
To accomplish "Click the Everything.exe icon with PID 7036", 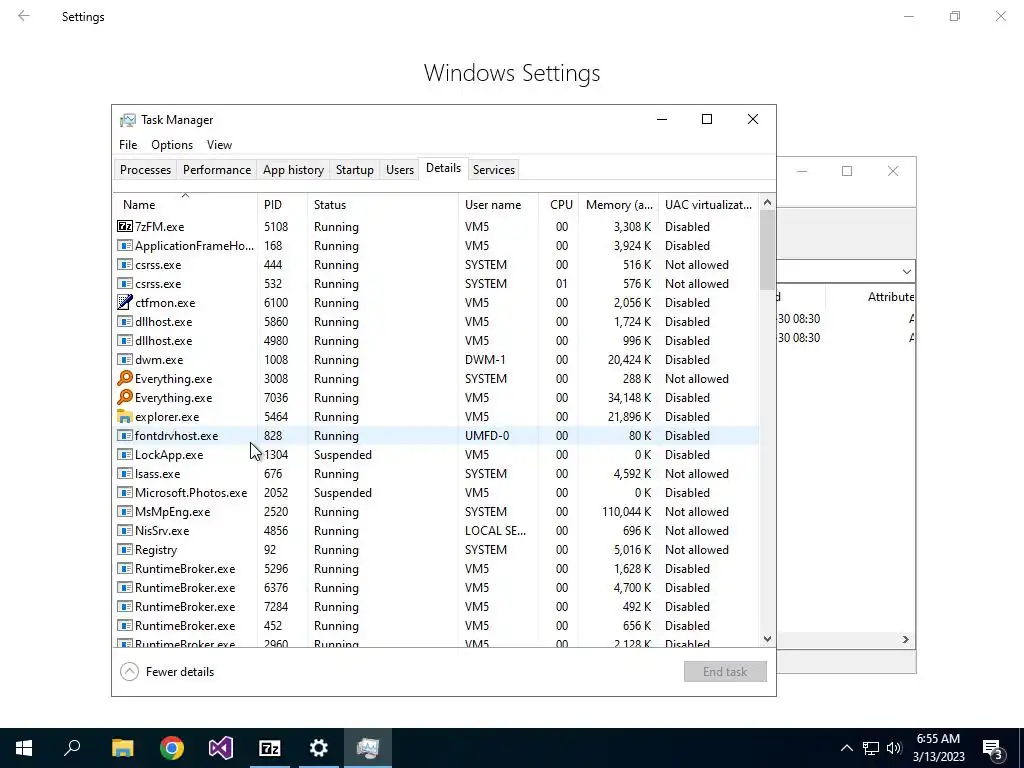I will click(125, 397).
